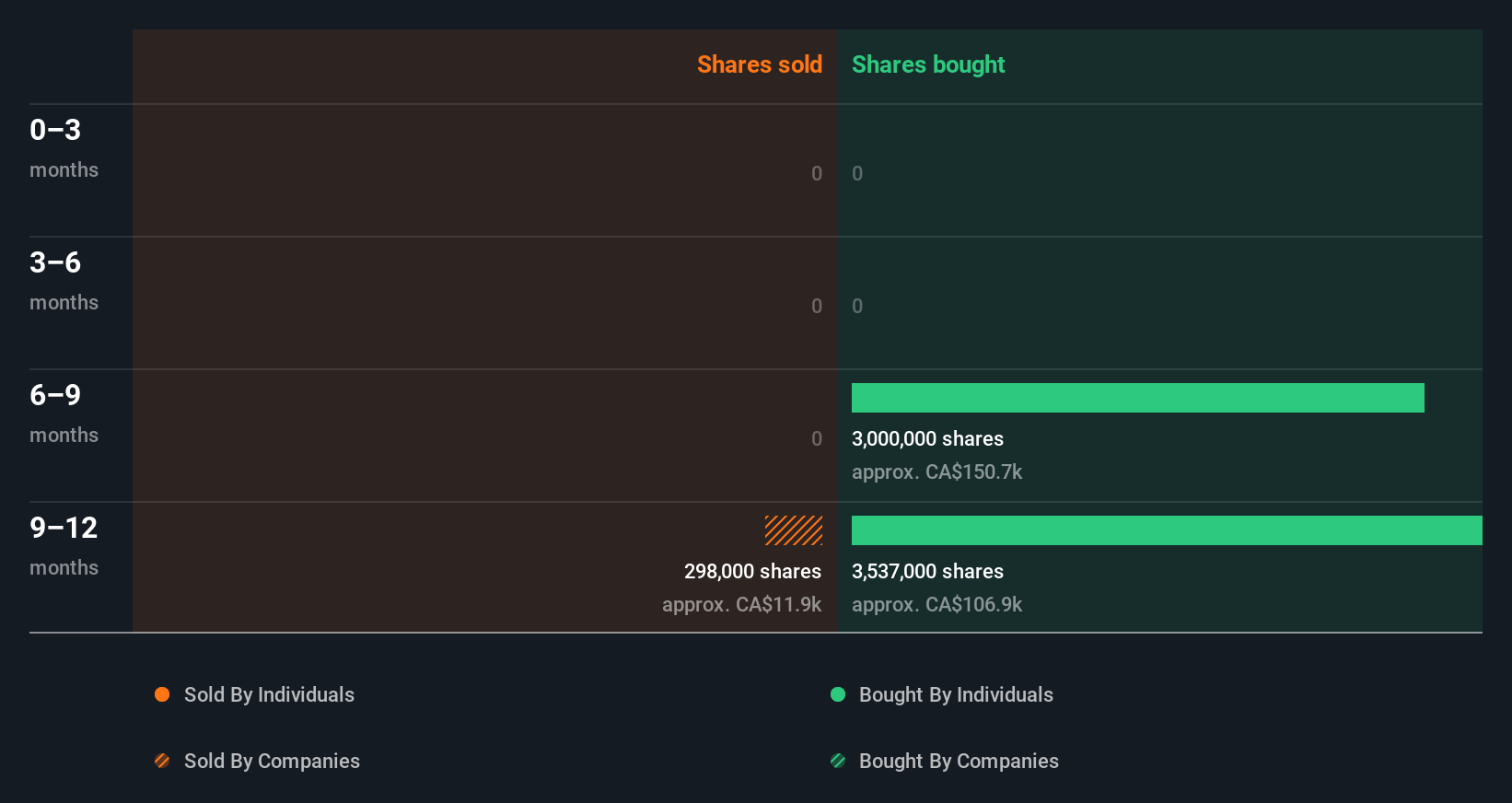Select the Sold By Companies legend label
1512x803 pixels.
coord(272,761)
